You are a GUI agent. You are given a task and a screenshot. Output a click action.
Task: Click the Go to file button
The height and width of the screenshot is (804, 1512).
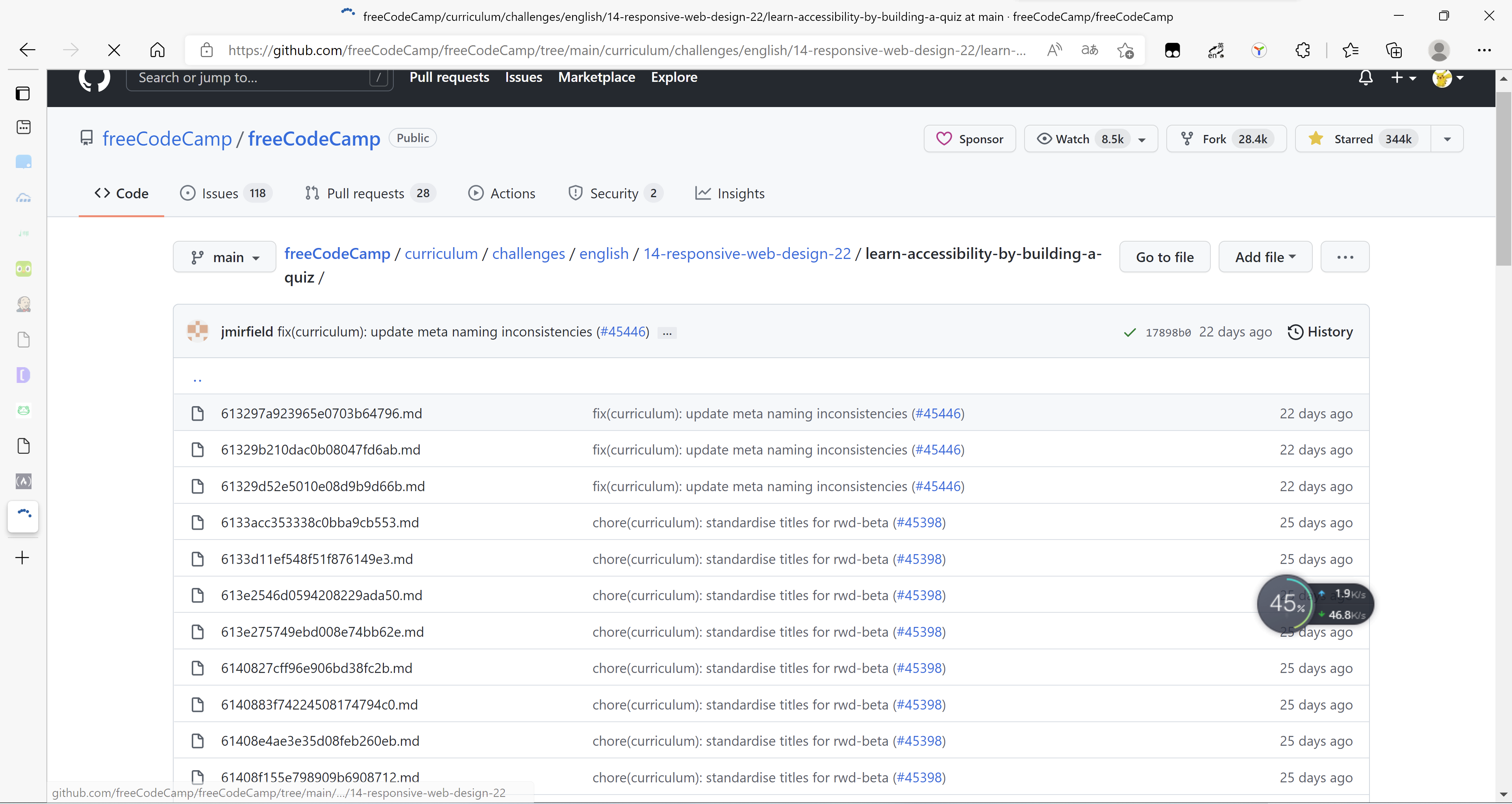pyautogui.click(x=1165, y=256)
